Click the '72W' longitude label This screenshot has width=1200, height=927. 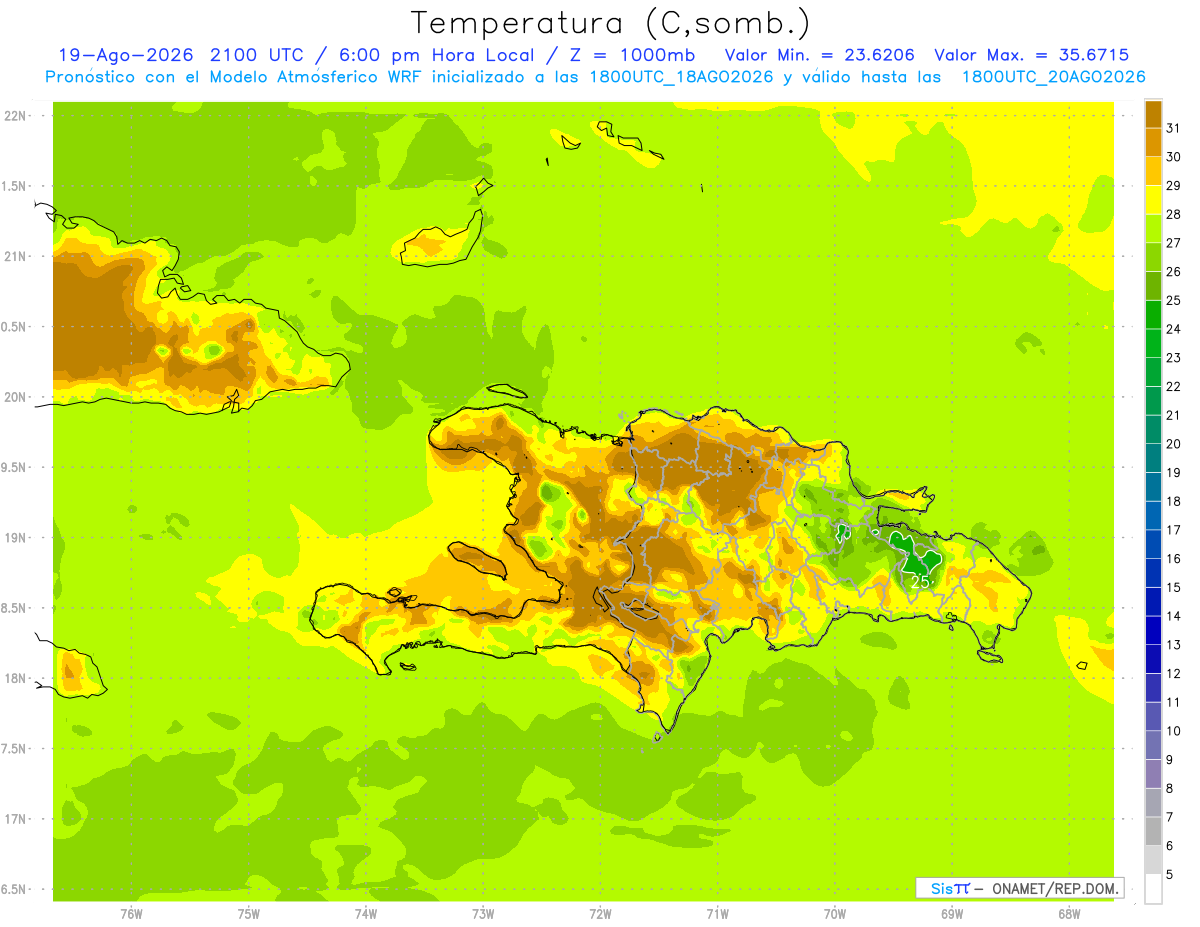600,914
